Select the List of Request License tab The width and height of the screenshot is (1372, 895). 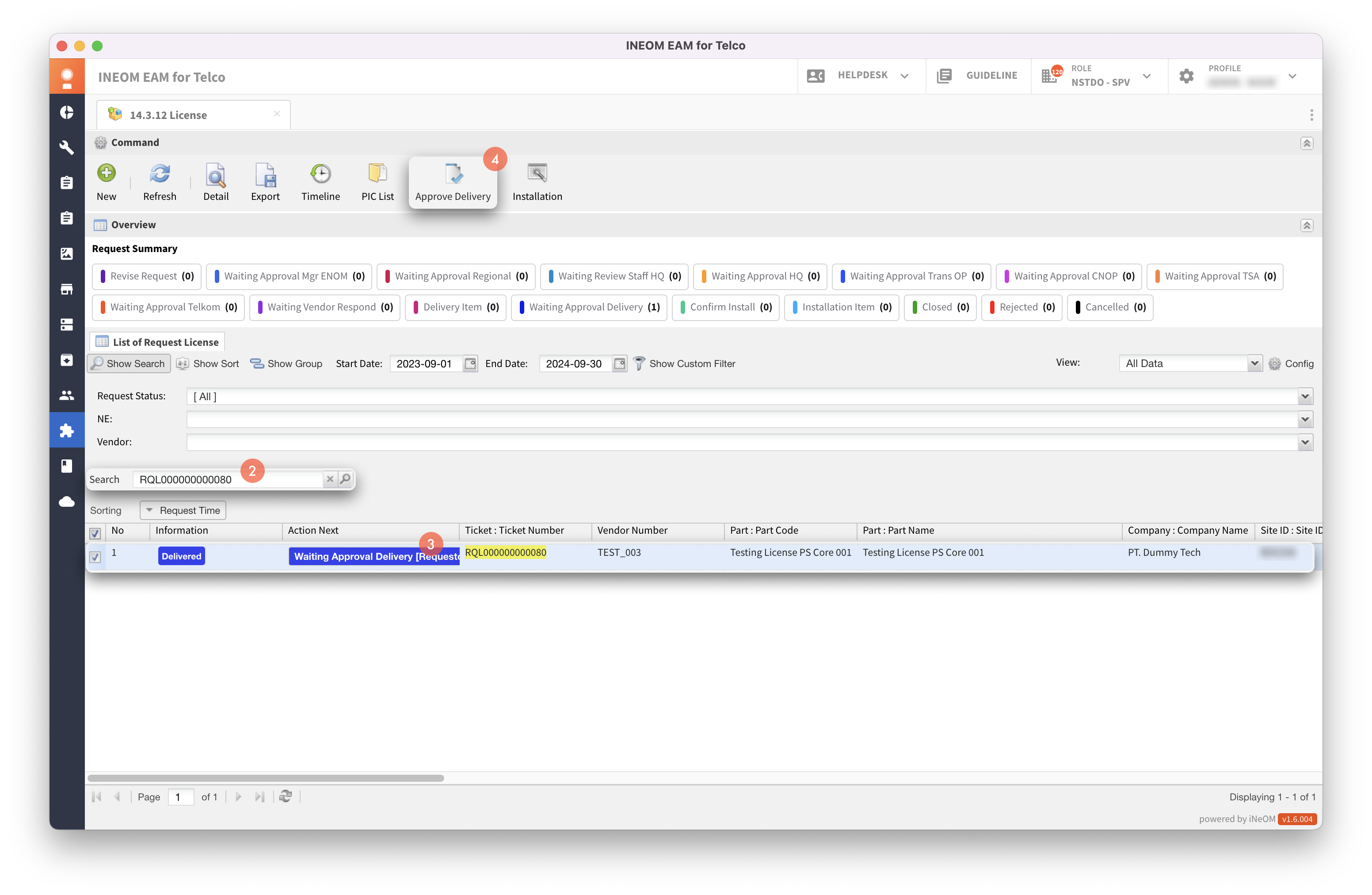(157, 342)
